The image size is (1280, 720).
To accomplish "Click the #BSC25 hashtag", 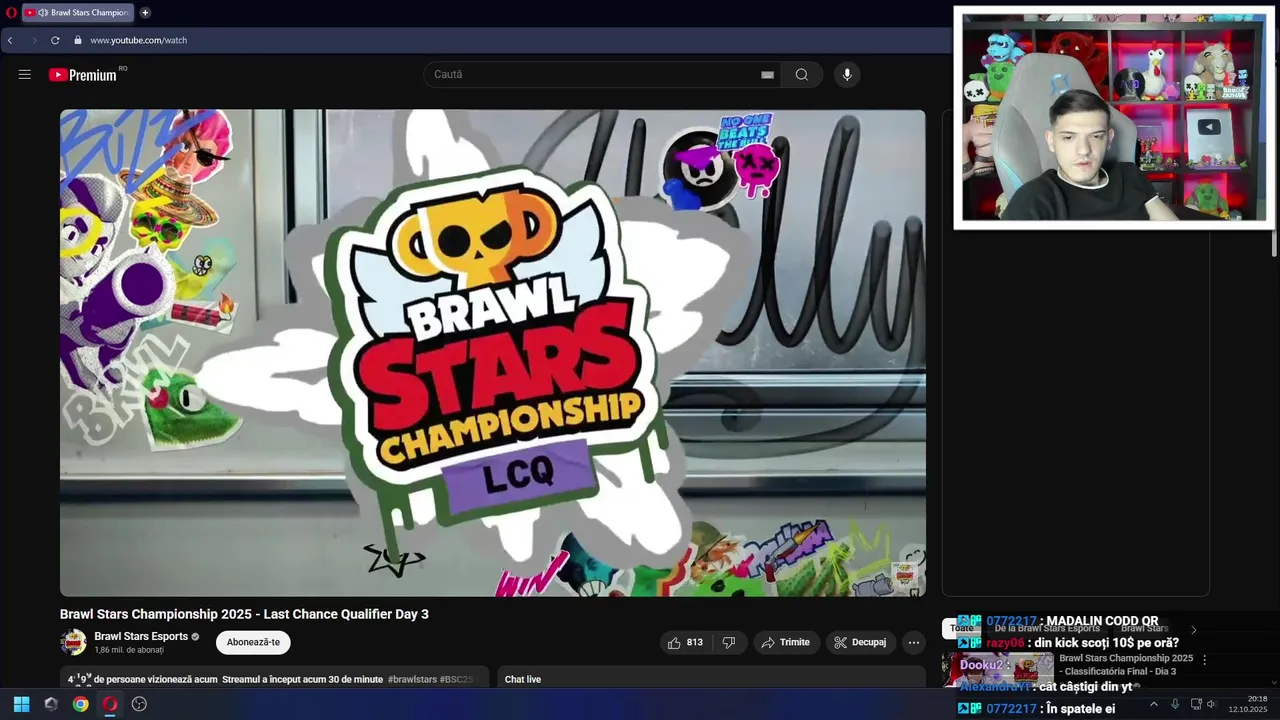I will click(456, 679).
